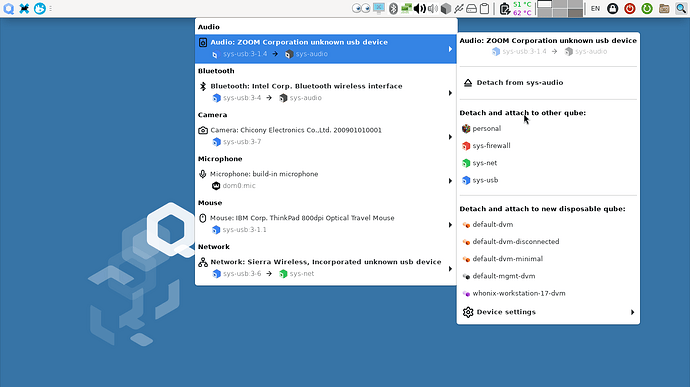This screenshot has height=387, width=690.
Task: Attach to default-mgmt-dvm disposable
Action: tap(548, 276)
